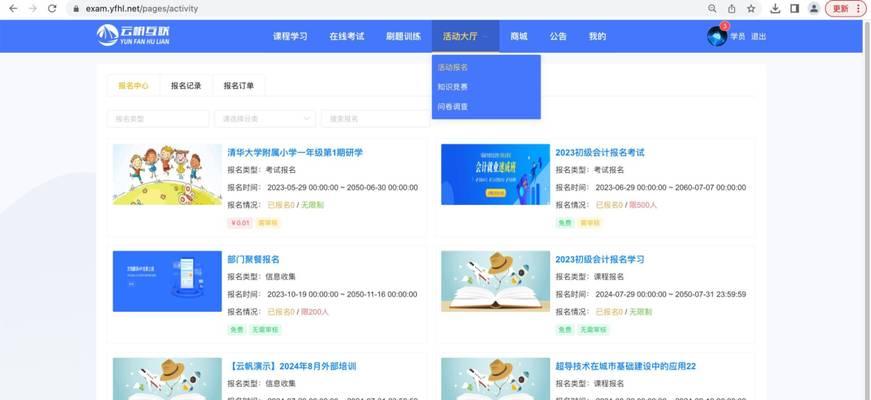Open the 商城 nav menu item
The height and width of the screenshot is (400, 871).
click(x=519, y=37)
